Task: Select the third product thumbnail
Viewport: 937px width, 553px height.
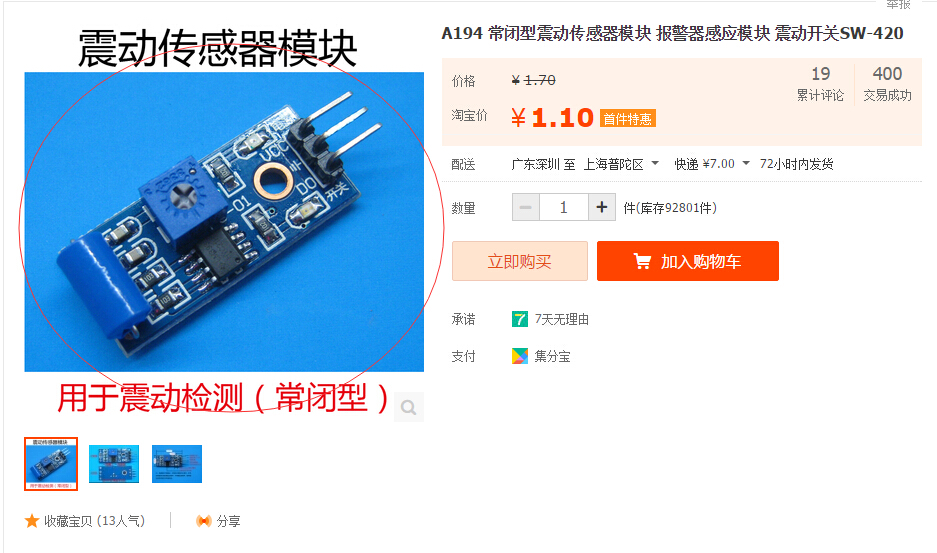Action: click(177, 464)
